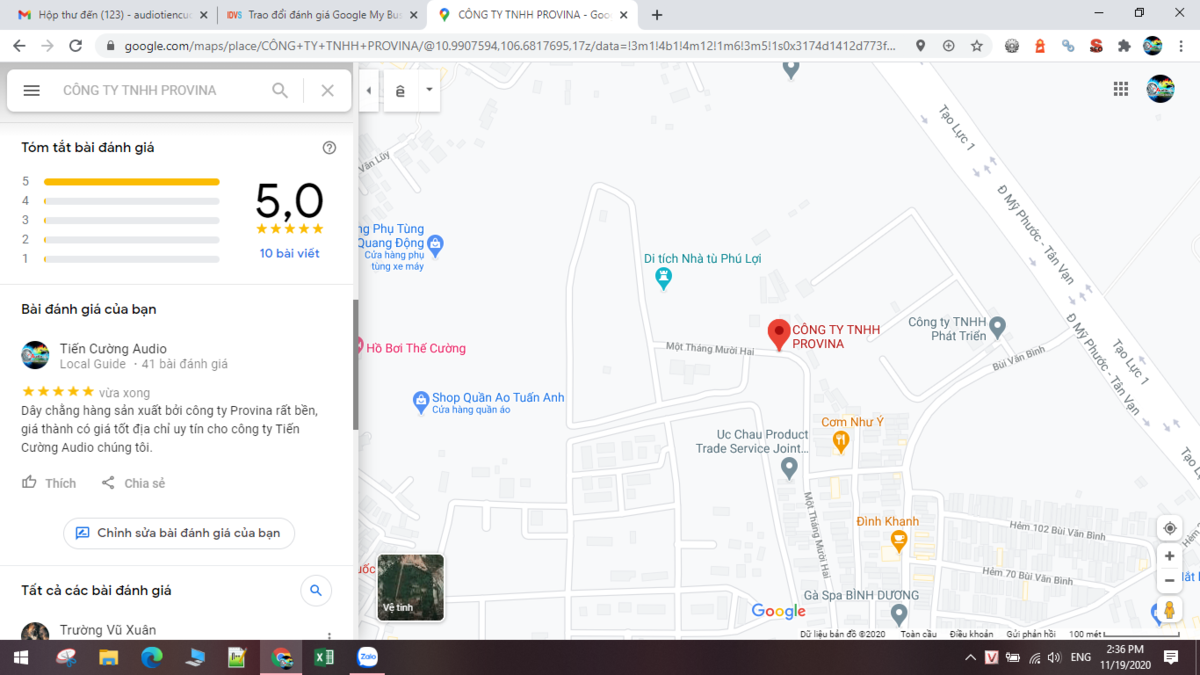
Task: Click the location permission icon in address bar
Action: pos(920,46)
